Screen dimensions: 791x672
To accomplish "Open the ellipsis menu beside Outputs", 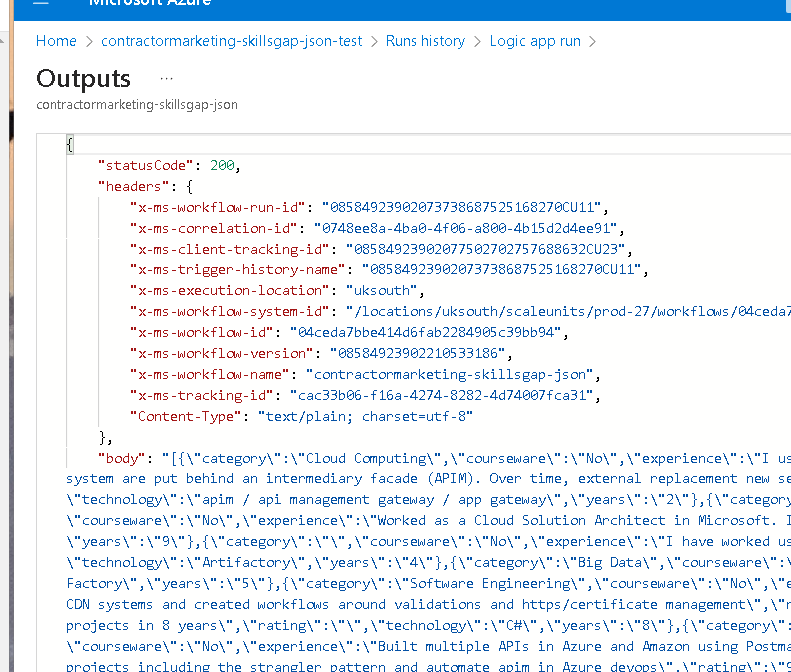I will (166, 79).
